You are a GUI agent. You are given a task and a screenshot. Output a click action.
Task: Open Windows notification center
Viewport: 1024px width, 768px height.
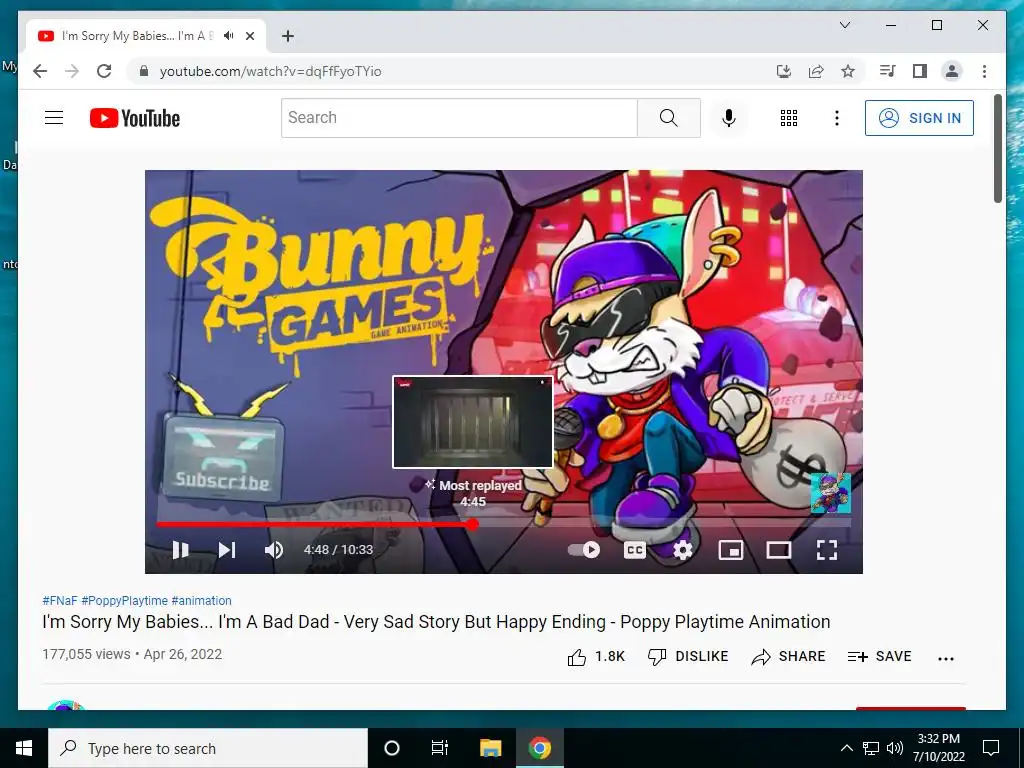pos(991,748)
